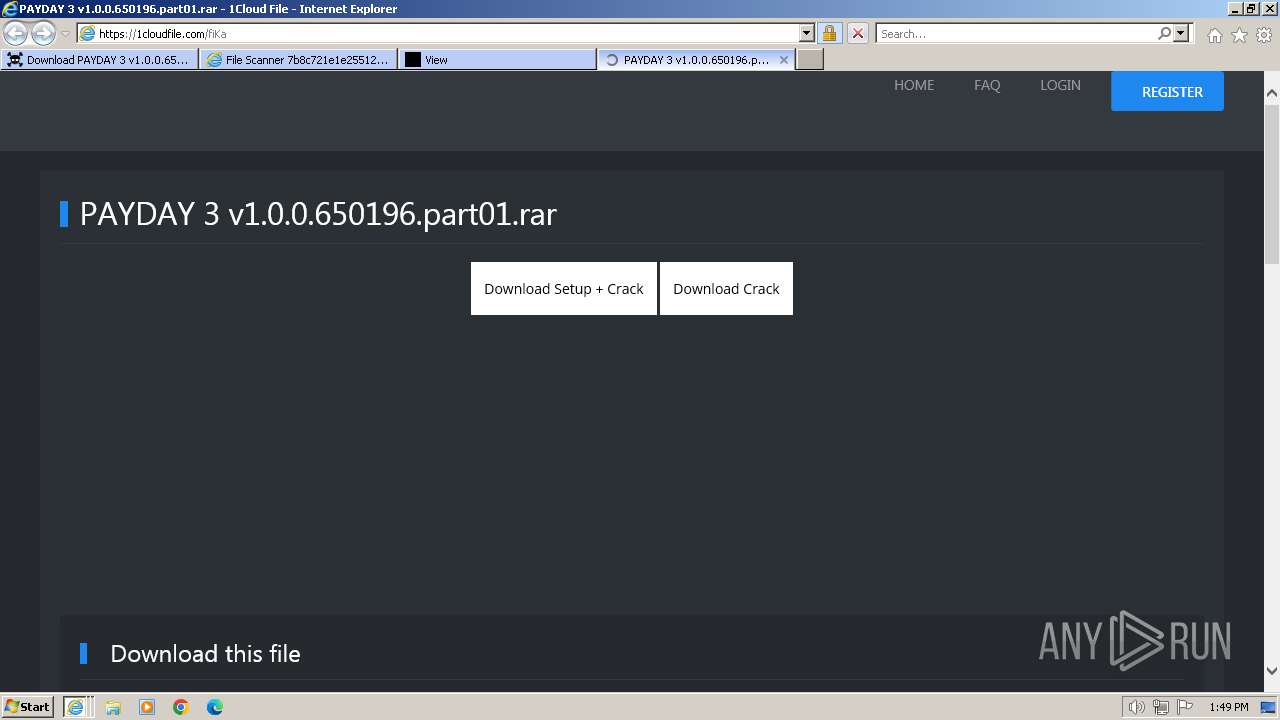Image resolution: width=1280 pixels, height=720 pixels.
Task: Click the magnifier search icon
Action: coord(1164,33)
